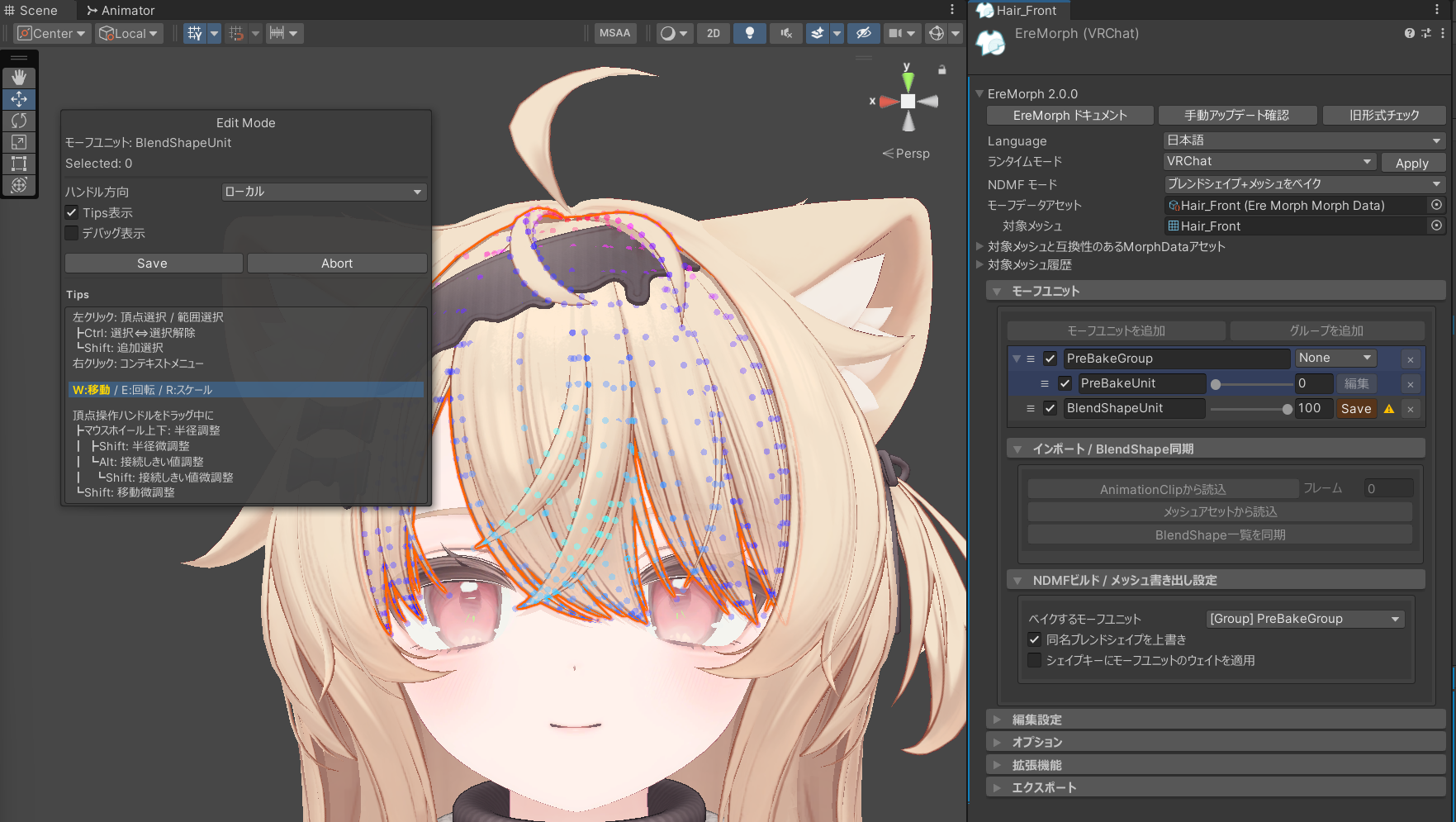This screenshot has width=1456, height=822.
Task: Select the Rotate tool
Action: [x=19, y=121]
